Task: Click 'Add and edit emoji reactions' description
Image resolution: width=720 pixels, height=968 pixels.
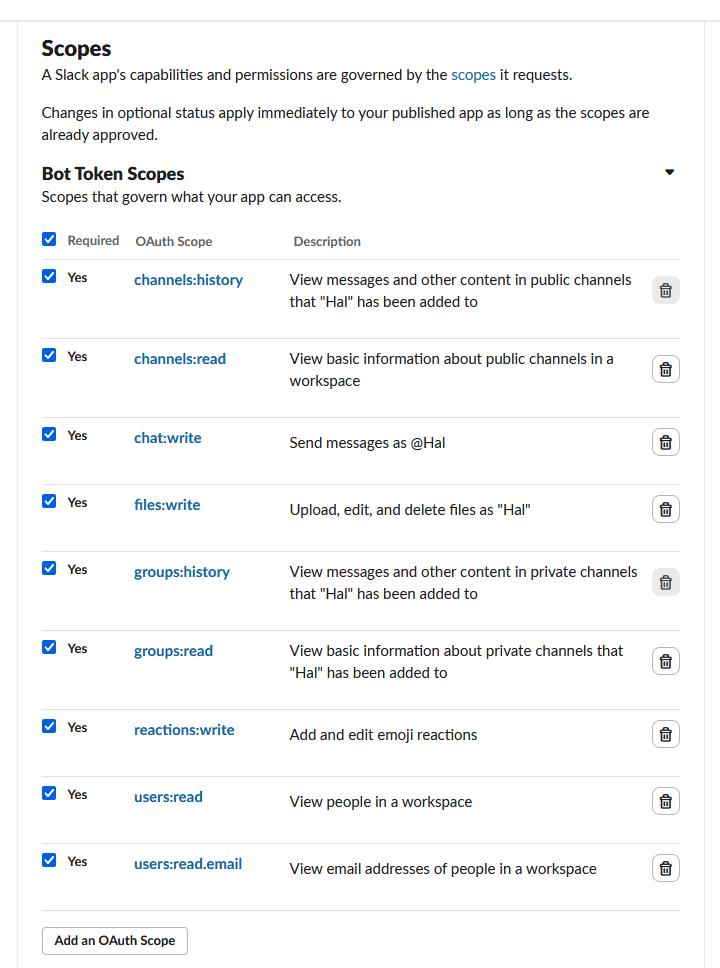Action: 383,735
